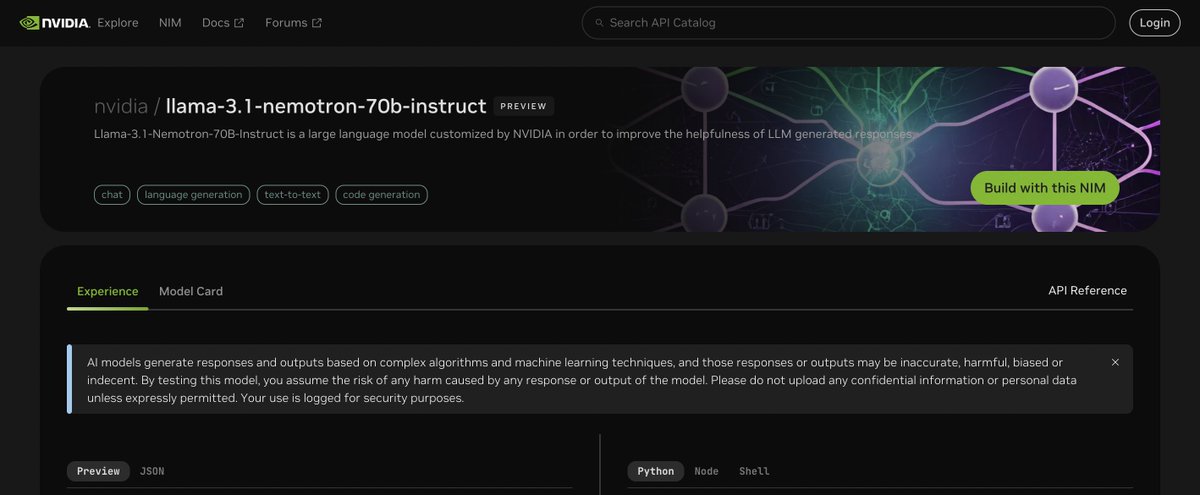Click the code generation tag
Image resolution: width=1200 pixels, height=495 pixels.
(x=381, y=195)
